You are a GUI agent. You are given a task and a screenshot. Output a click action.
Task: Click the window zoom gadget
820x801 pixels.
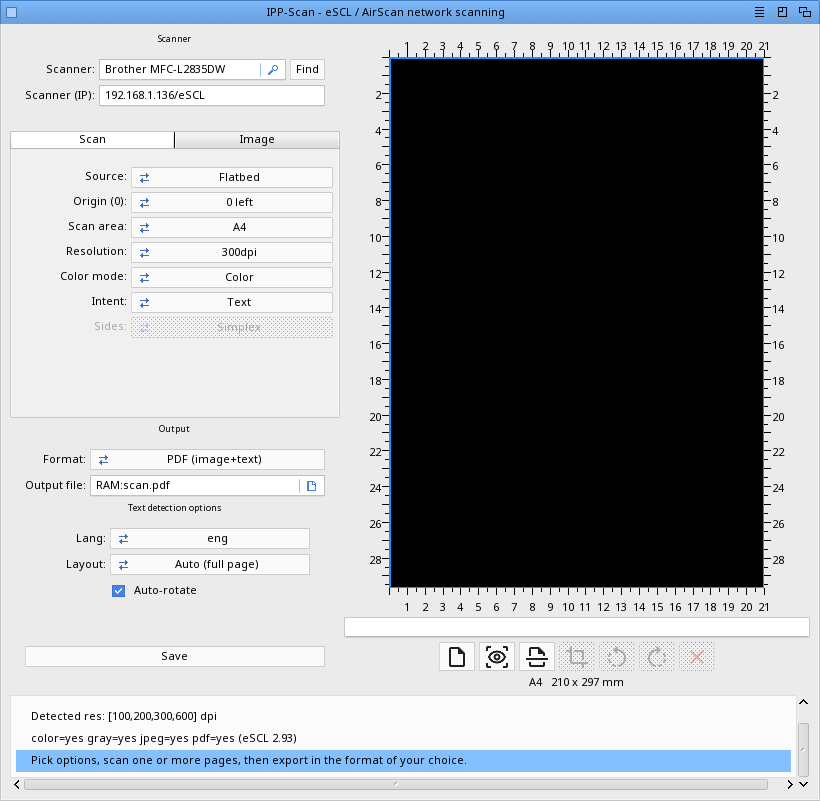pyautogui.click(x=782, y=12)
